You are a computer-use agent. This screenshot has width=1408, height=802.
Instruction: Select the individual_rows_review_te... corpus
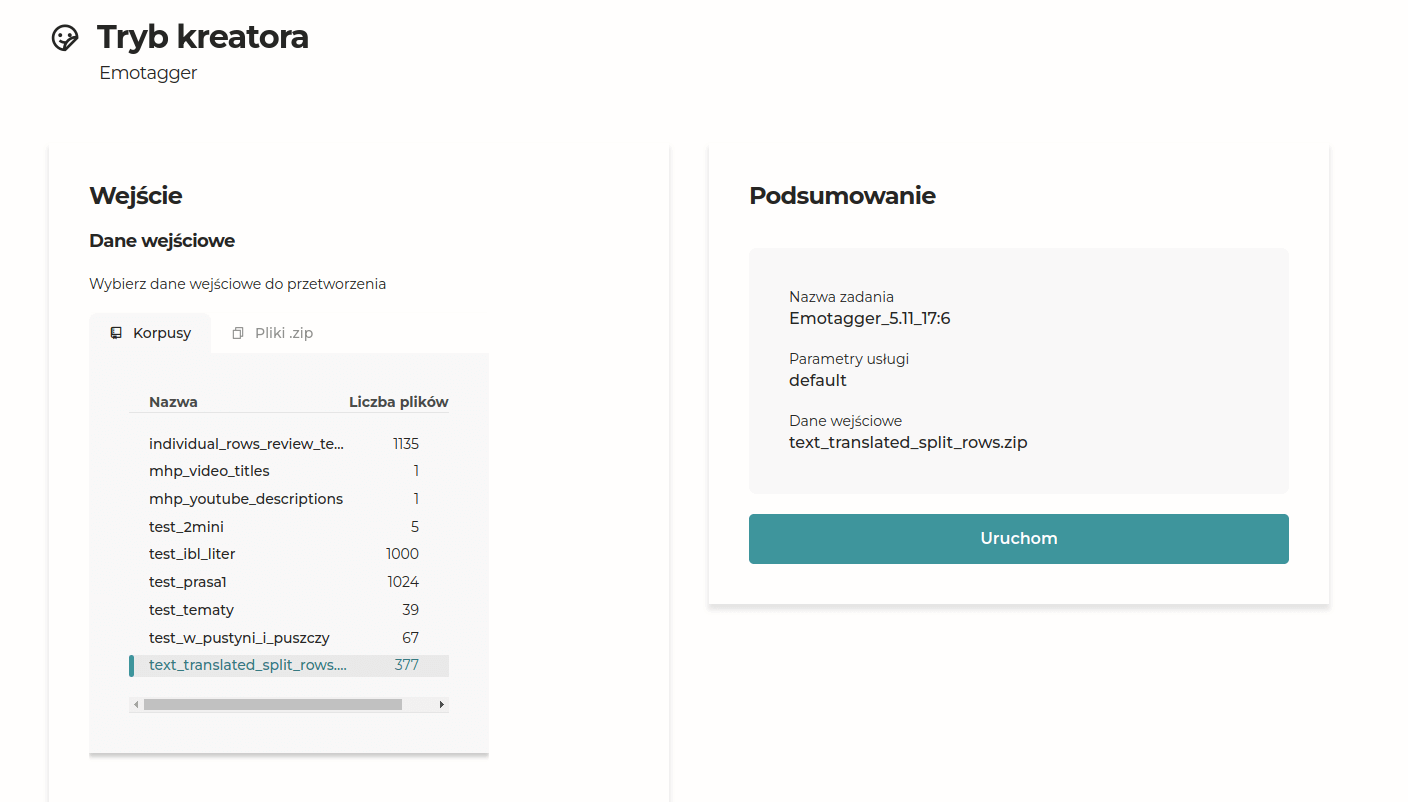pyautogui.click(x=289, y=443)
